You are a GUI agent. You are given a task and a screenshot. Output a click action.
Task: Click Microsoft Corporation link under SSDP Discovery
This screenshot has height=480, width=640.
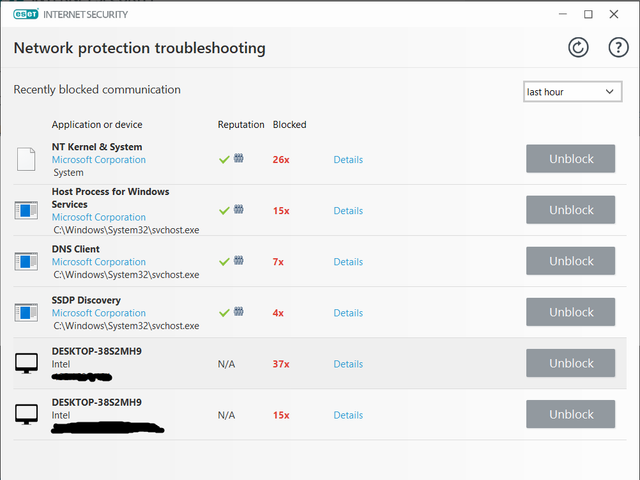tap(98, 313)
